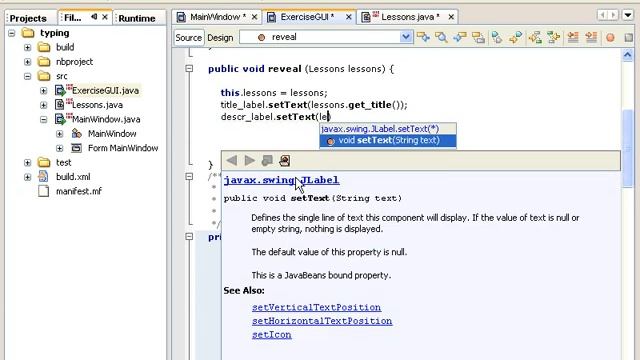Collapse the src folder
The width and height of the screenshot is (640, 360).
tap(27, 76)
